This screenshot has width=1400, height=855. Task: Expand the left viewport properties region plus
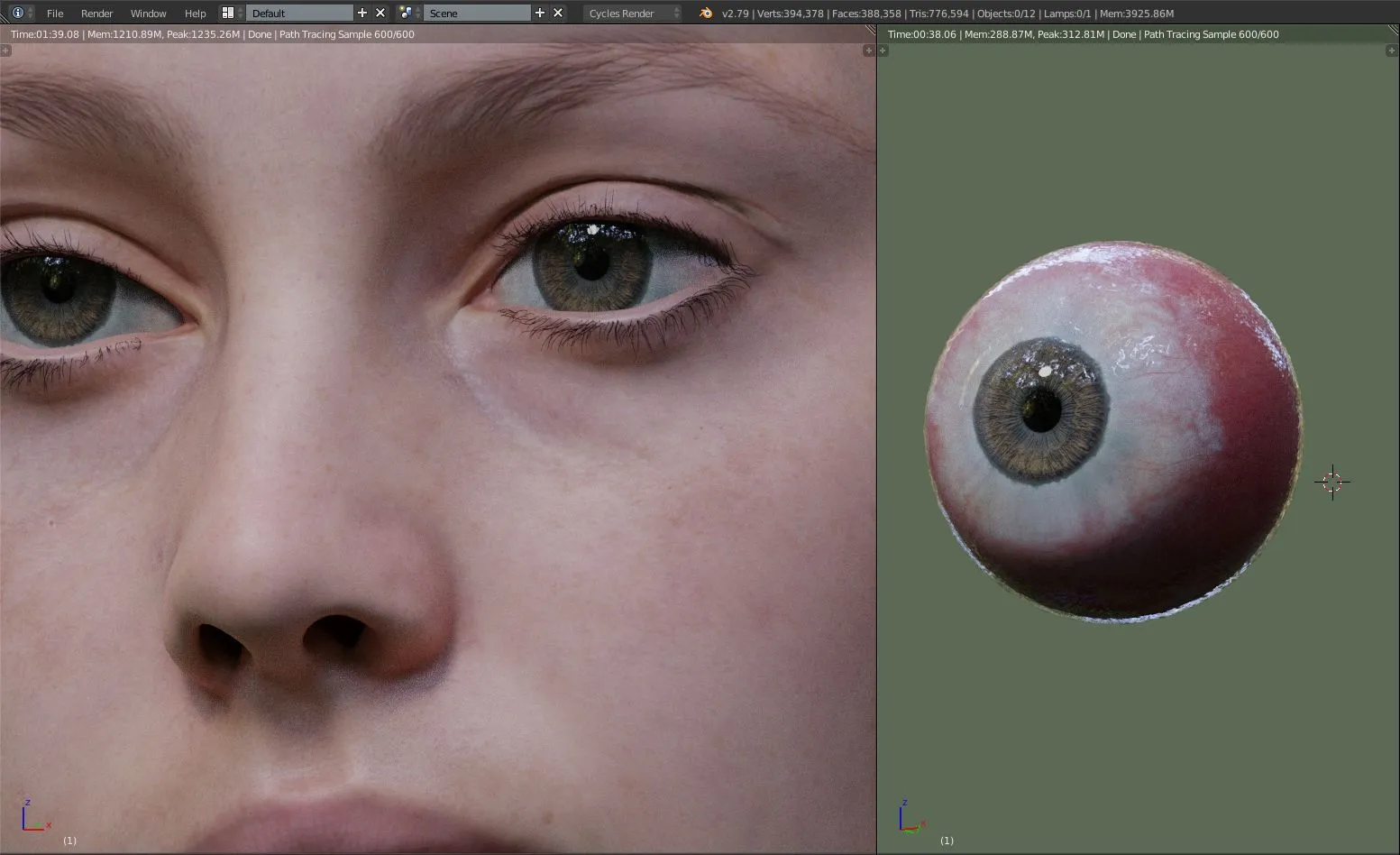(869, 51)
